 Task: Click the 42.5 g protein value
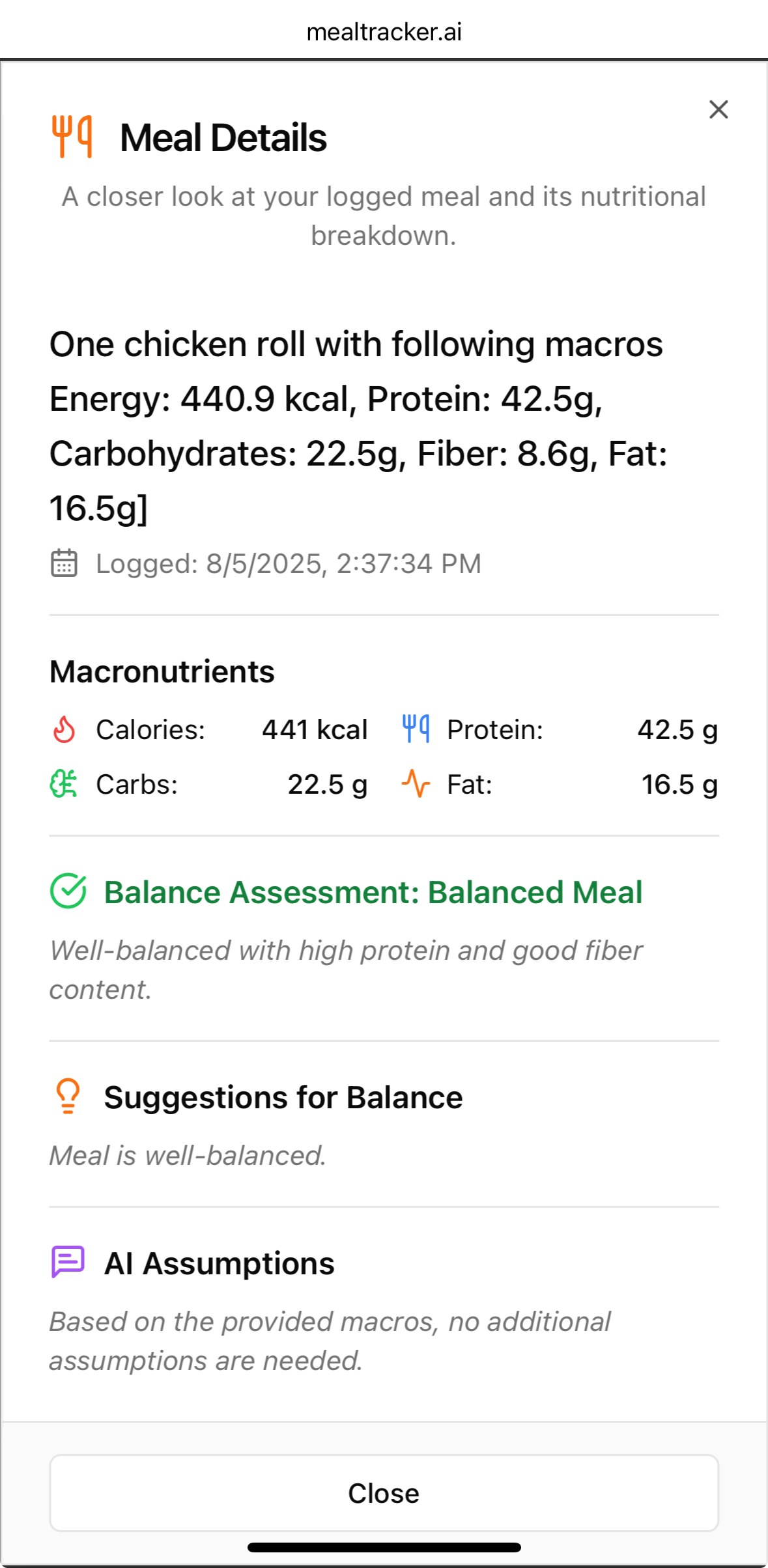677,729
